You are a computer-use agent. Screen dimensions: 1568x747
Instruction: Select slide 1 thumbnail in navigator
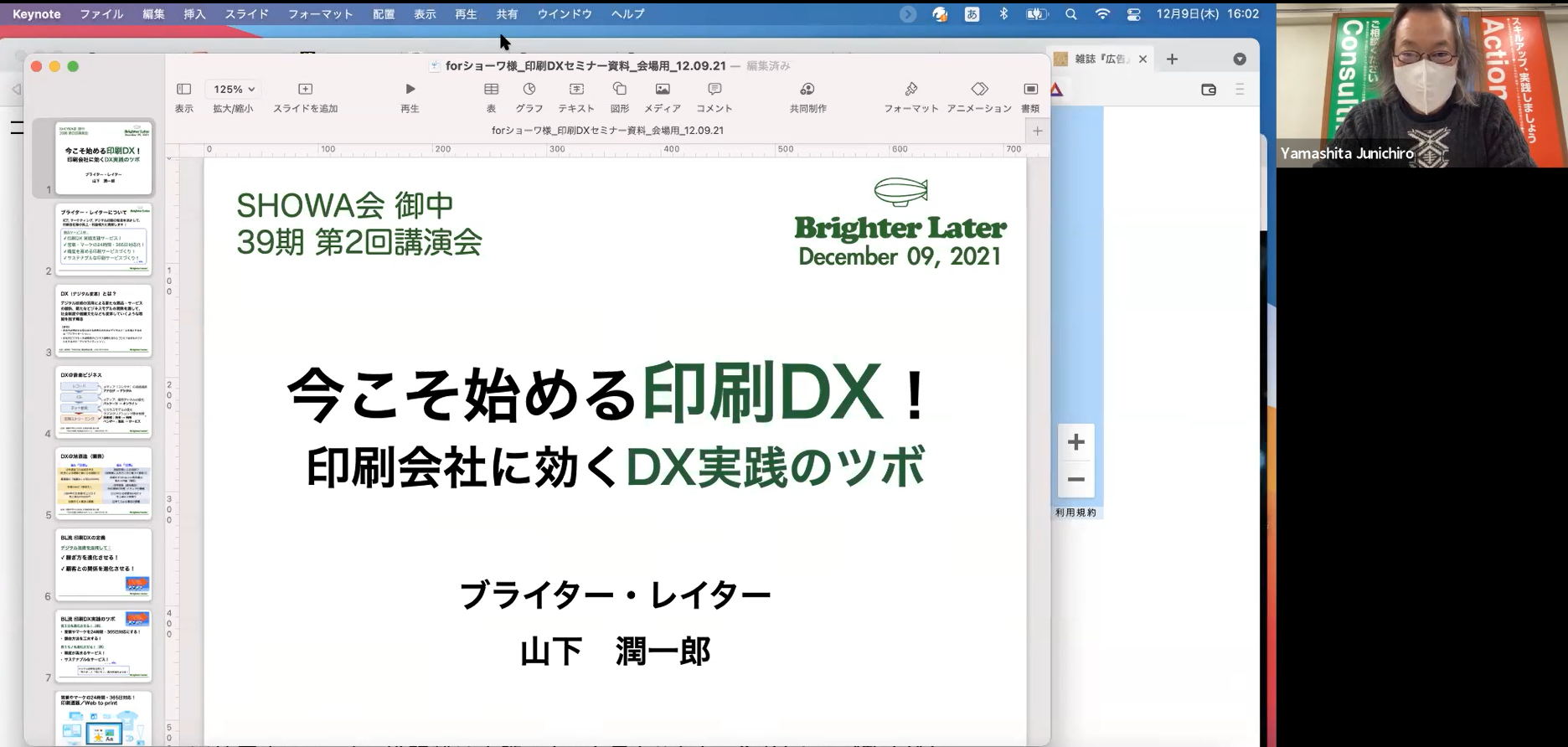pos(104,158)
